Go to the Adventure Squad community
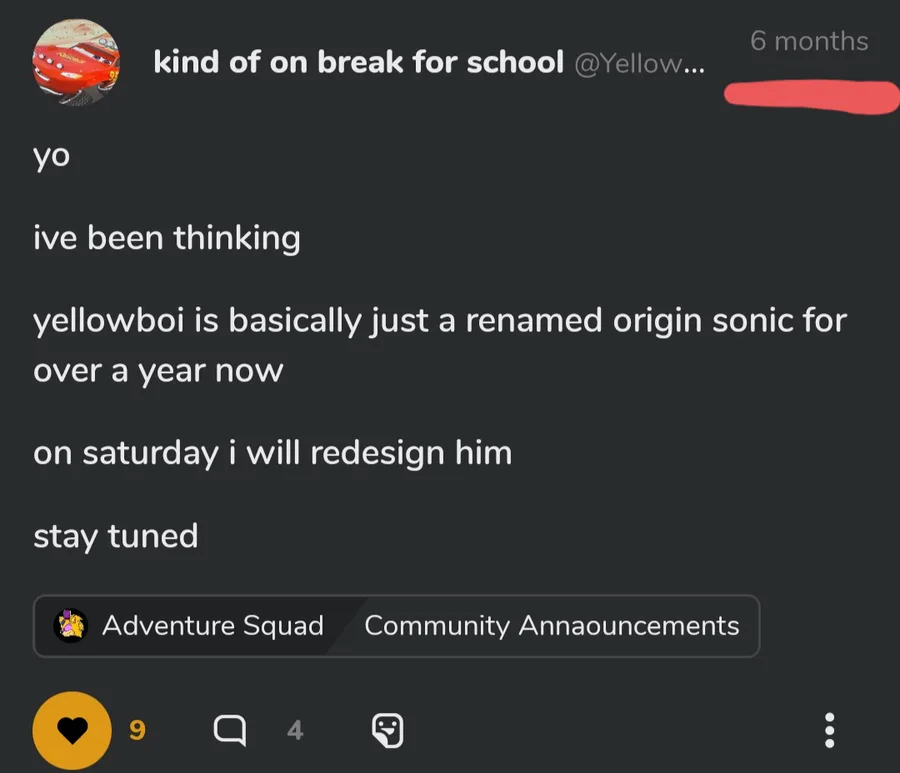Screen dimensions: 900x773 point(212,626)
